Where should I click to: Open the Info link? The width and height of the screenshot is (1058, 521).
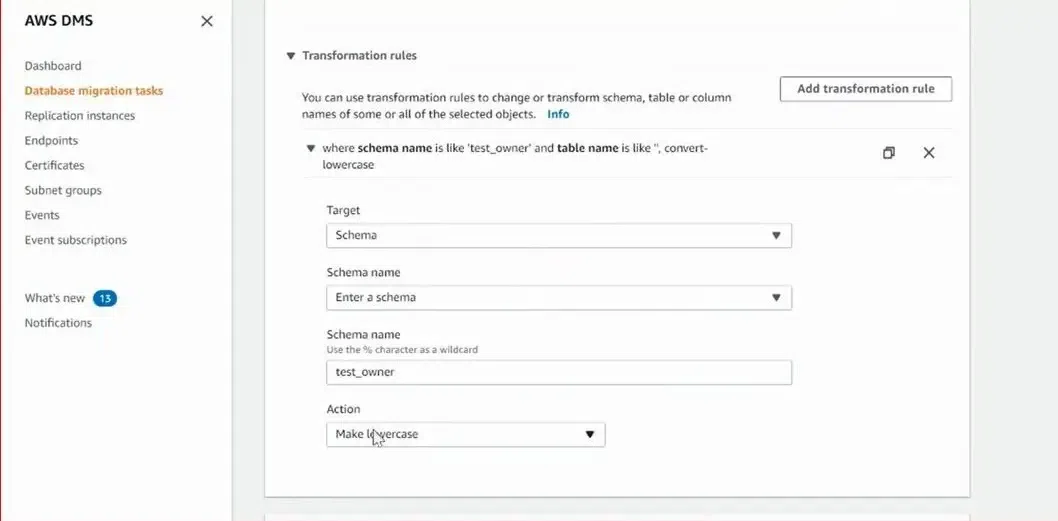[x=558, y=114]
